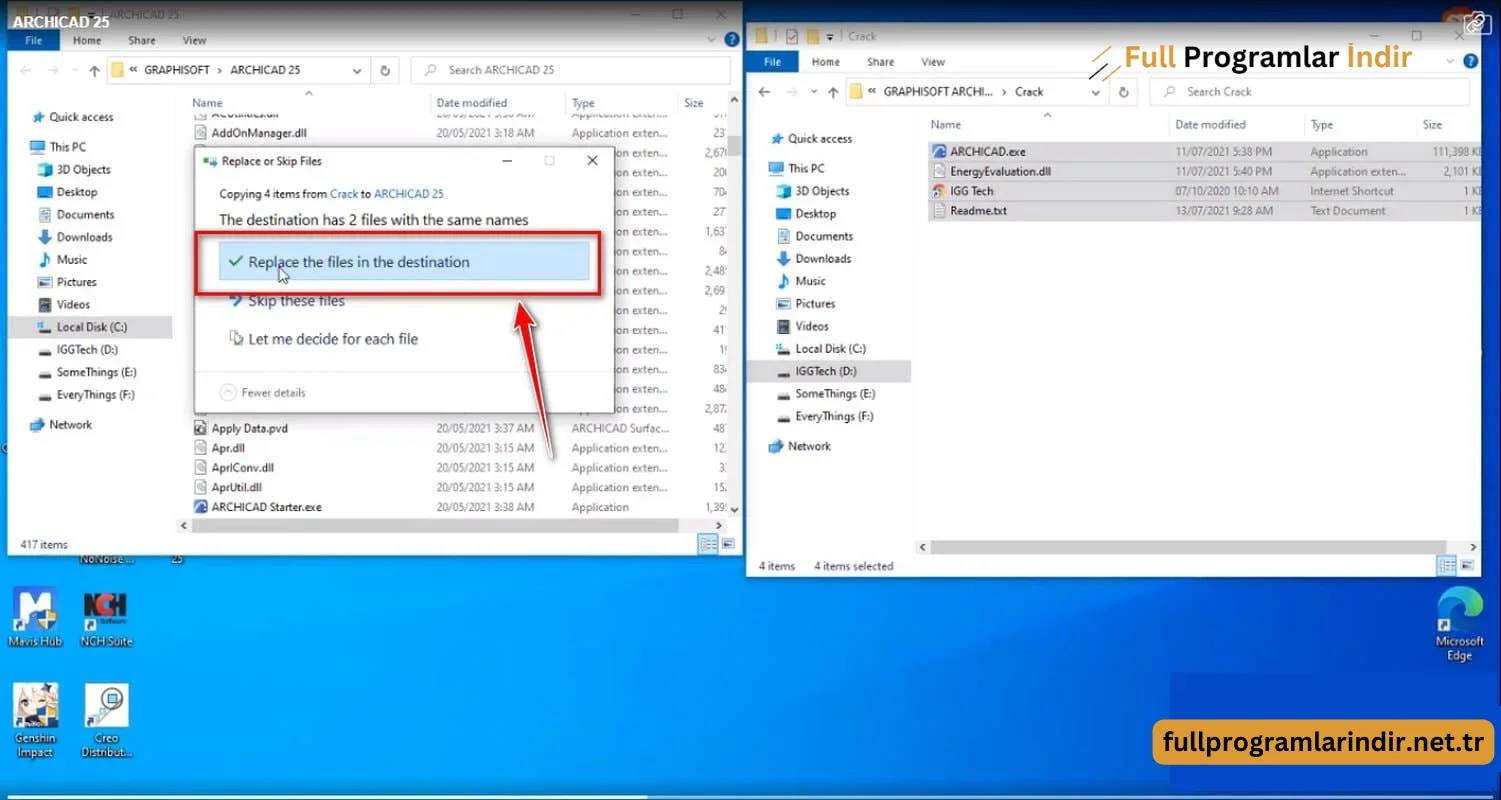This screenshot has height=800, width=1501.
Task: Open Home tab in Crack window
Action: (826, 62)
